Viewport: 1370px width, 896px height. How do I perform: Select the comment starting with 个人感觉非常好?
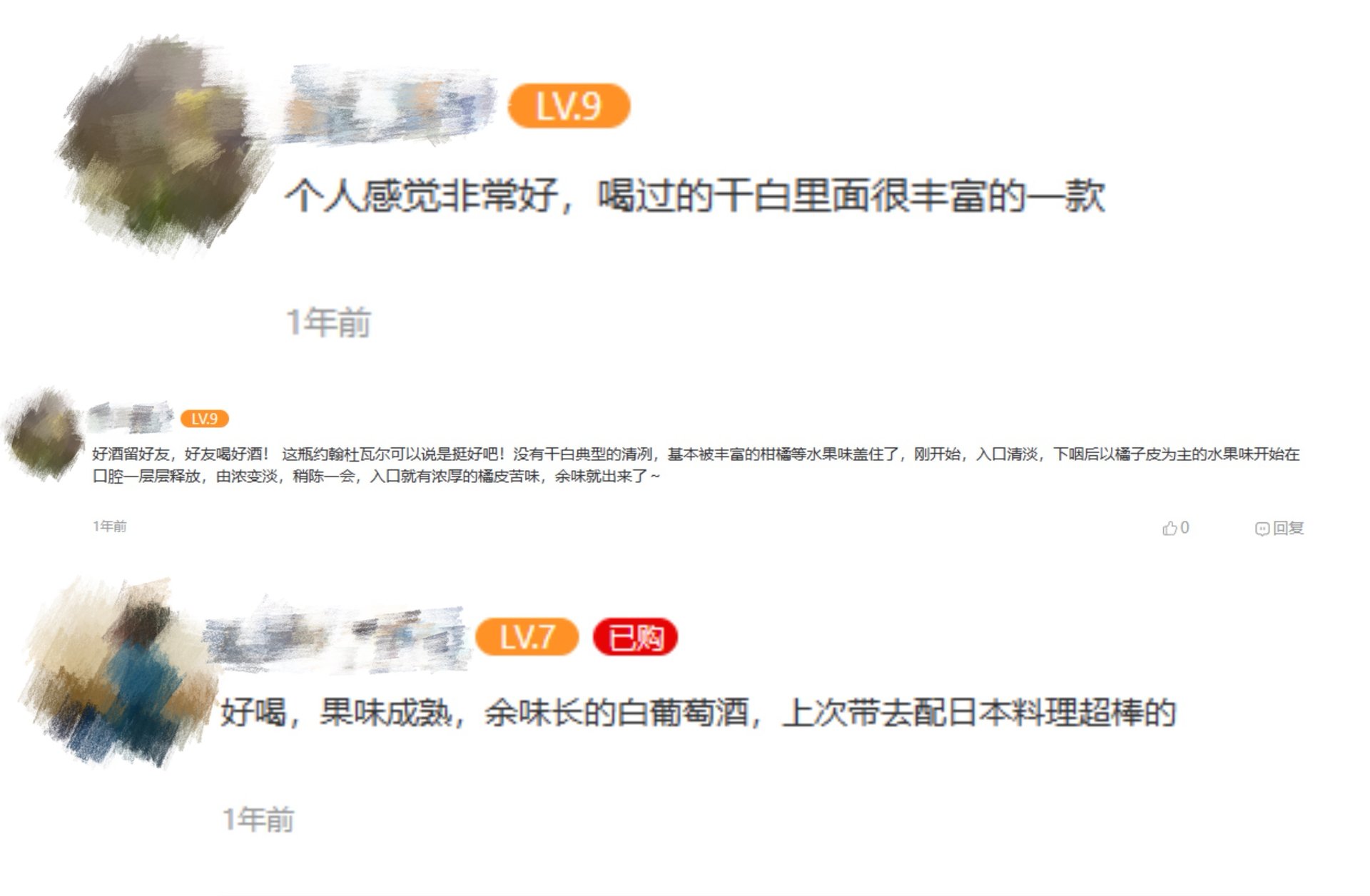pyautogui.click(x=695, y=195)
